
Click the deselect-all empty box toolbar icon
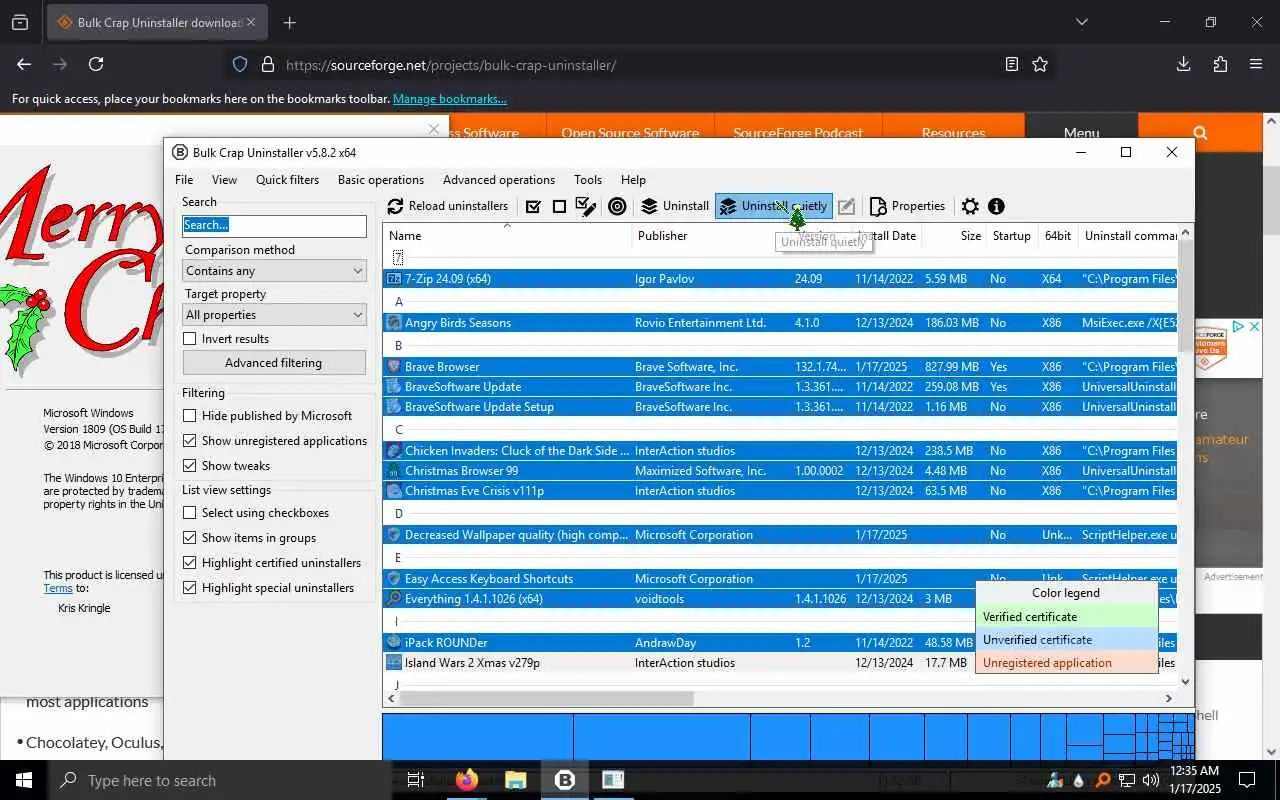[x=559, y=207]
